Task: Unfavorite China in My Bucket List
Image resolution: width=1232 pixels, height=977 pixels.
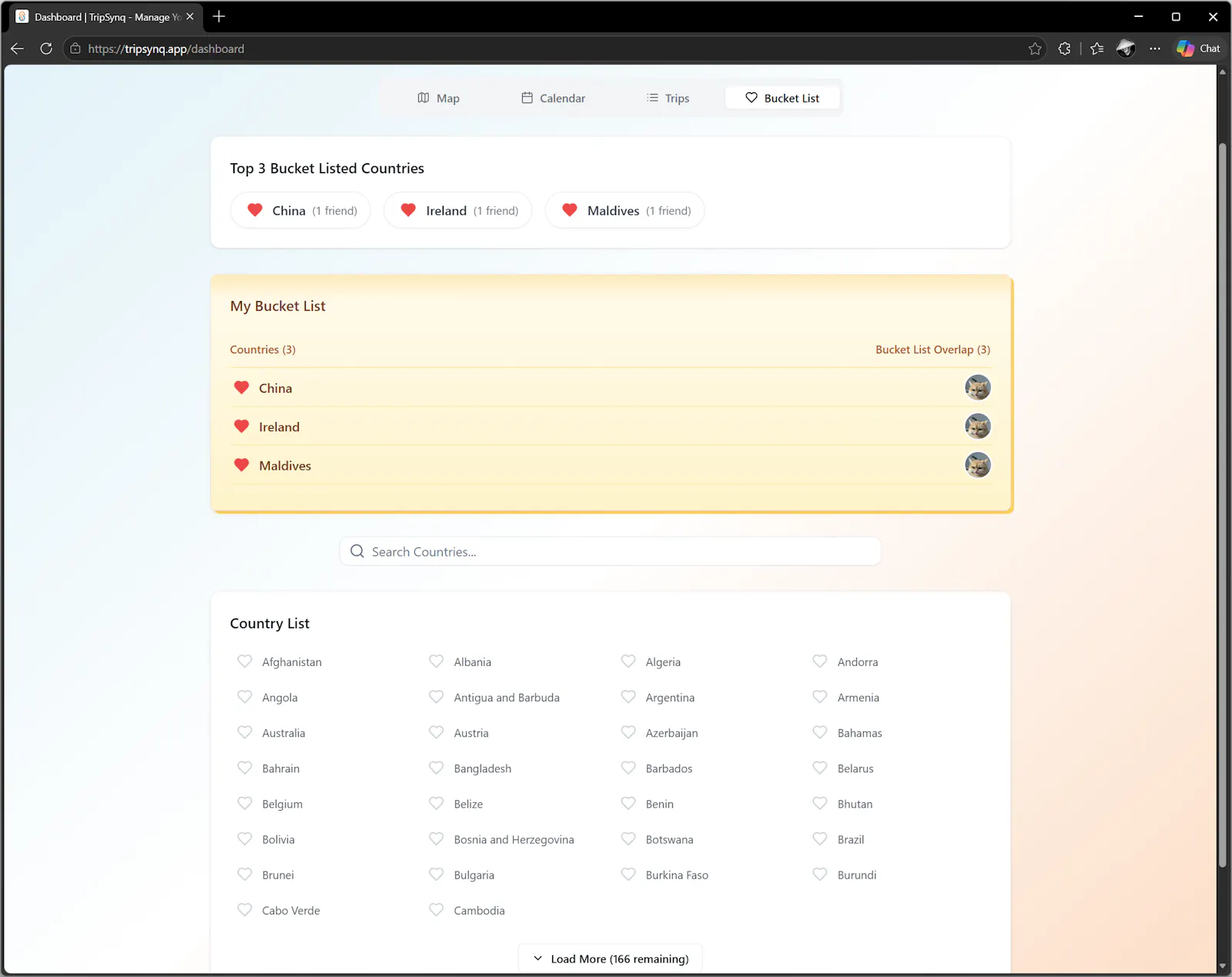Action: tap(242, 388)
